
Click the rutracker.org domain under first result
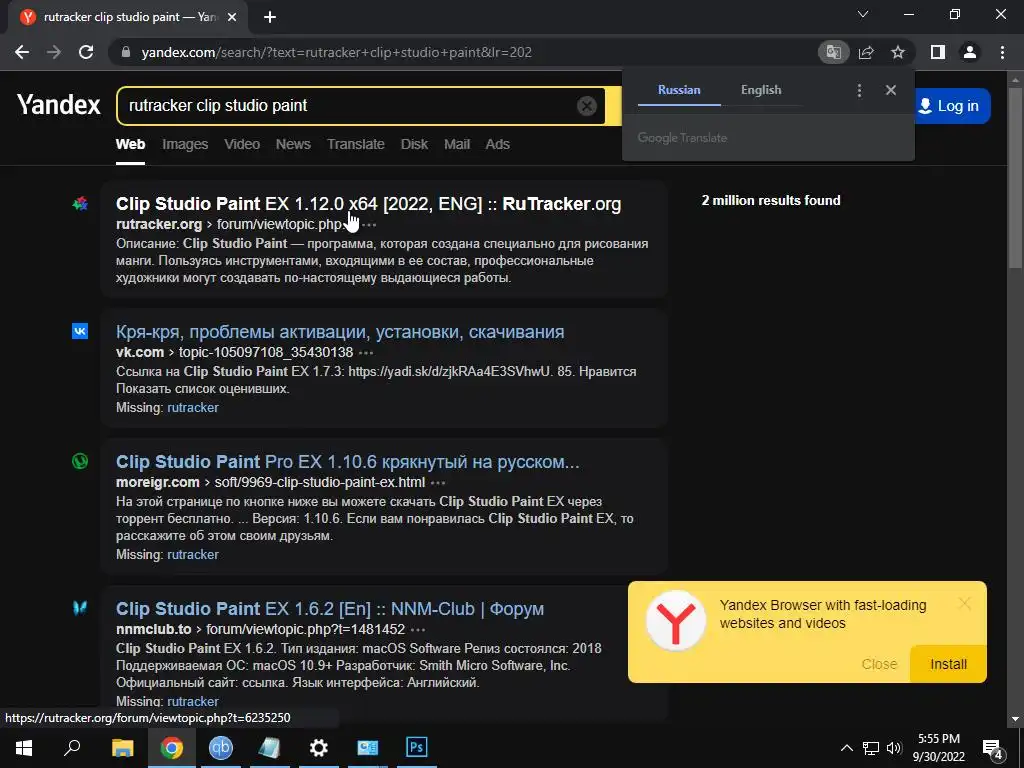(159, 224)
